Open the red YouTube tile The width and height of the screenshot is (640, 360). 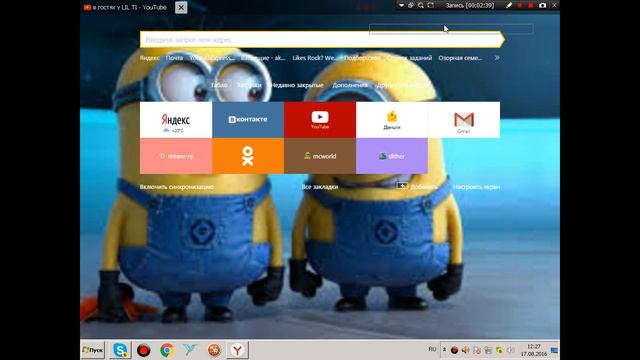click(320, 120)
